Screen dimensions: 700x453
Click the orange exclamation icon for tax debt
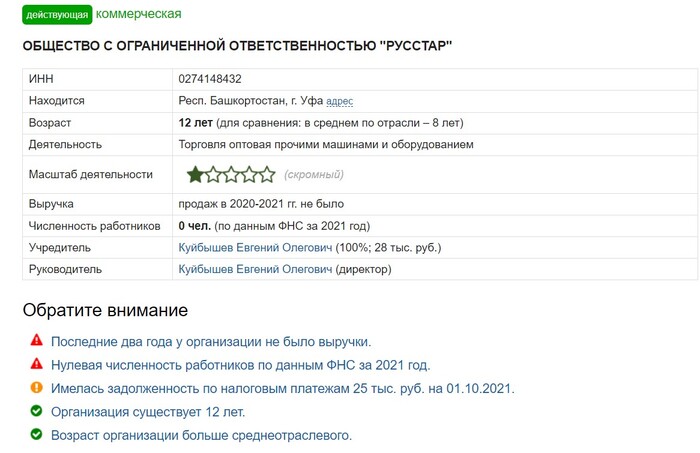pyautogui.click(x=37, y=388)
